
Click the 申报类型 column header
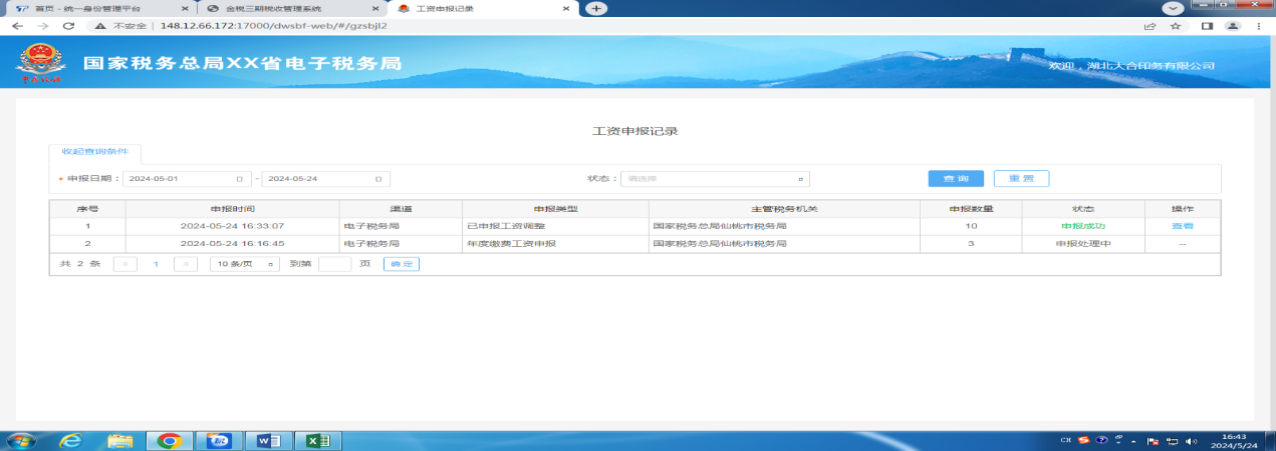point(555,209)
